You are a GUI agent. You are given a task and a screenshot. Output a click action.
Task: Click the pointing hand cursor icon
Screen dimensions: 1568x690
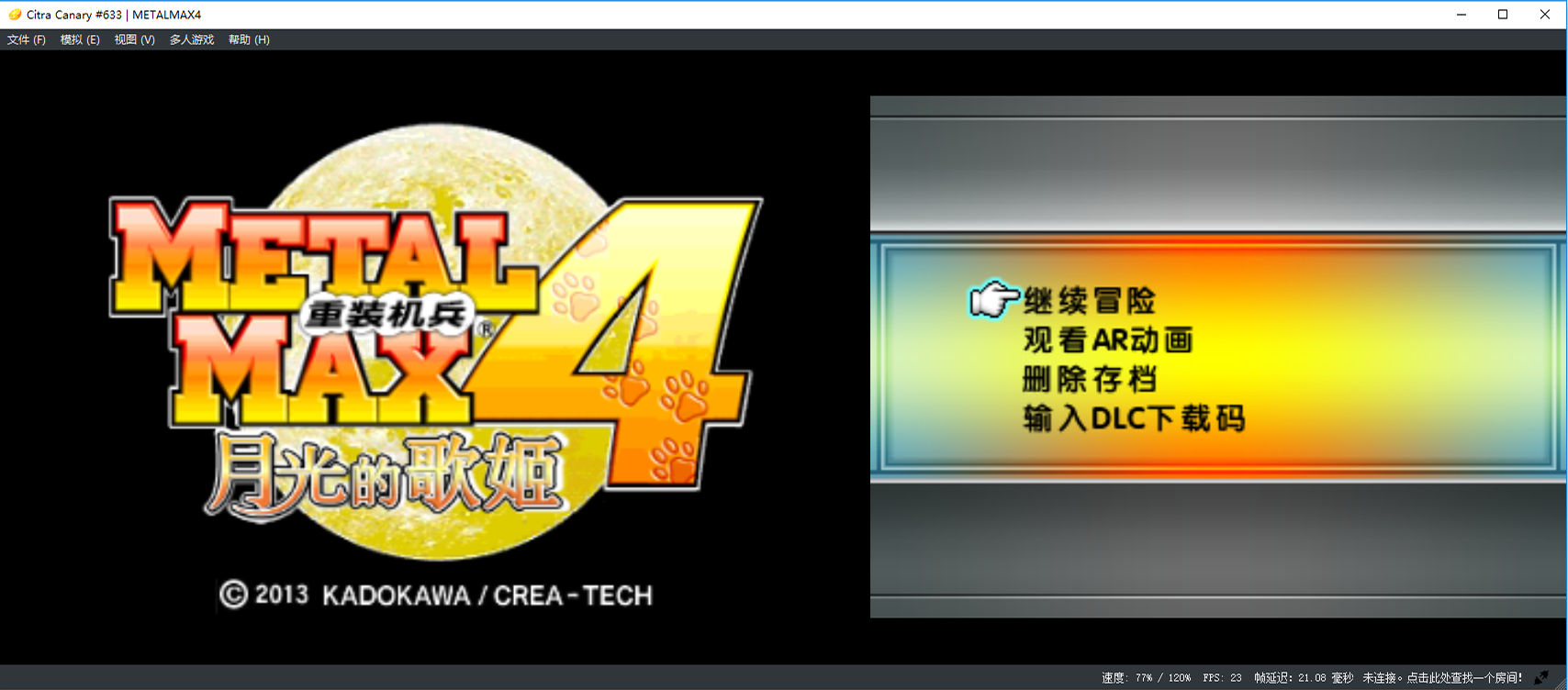coord(994,299)
